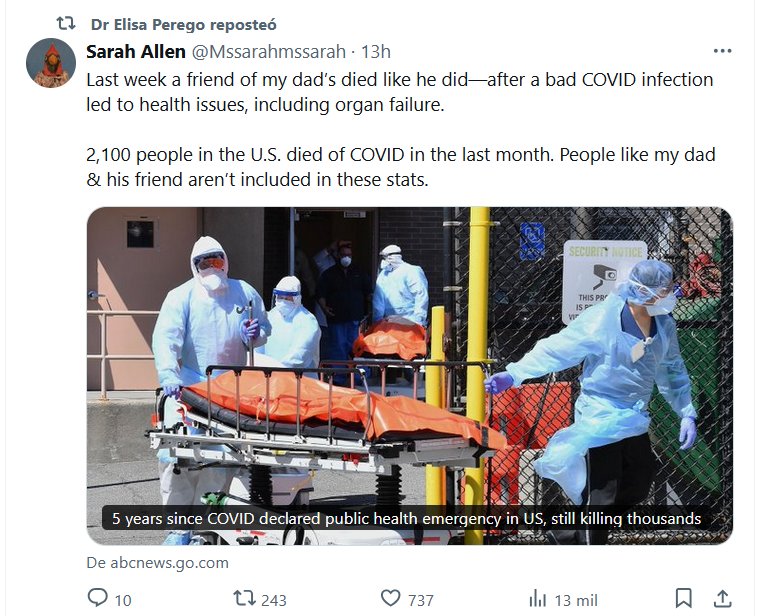This screenshot has height=616, width=764.
Task: Click the 243 reposts count
Action: click(274, 600)
